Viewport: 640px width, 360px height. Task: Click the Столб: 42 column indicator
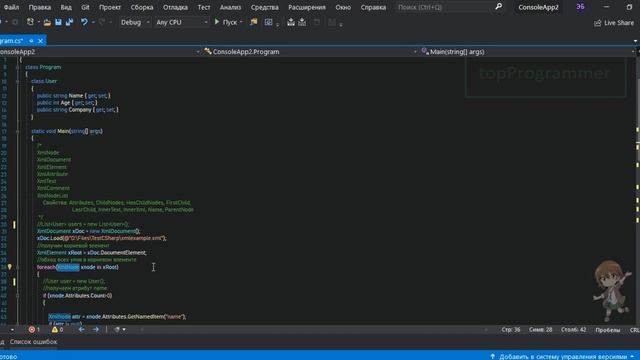[x=573, y=330]
